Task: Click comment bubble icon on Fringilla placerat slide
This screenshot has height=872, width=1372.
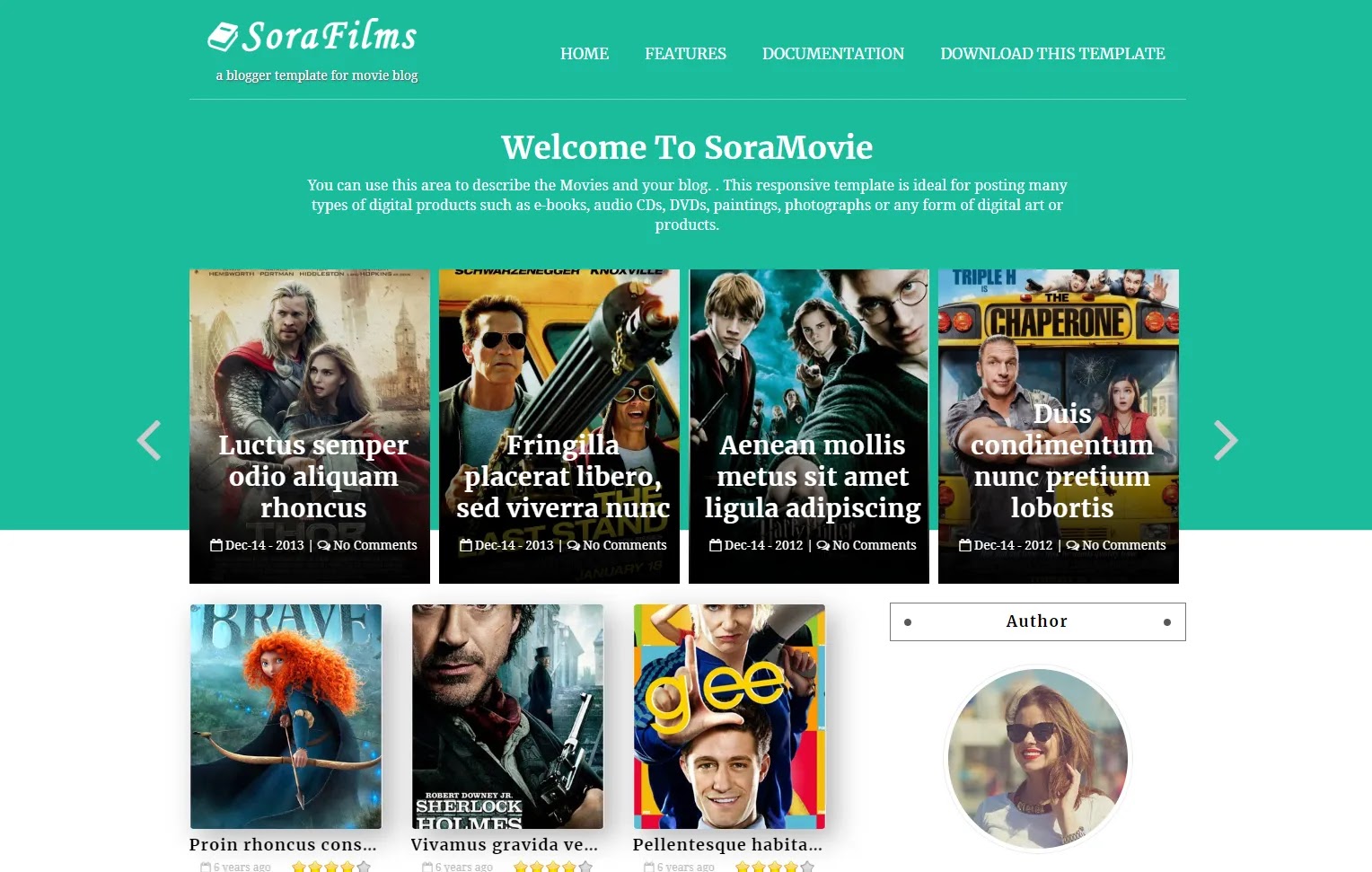Action: [574, 545]
